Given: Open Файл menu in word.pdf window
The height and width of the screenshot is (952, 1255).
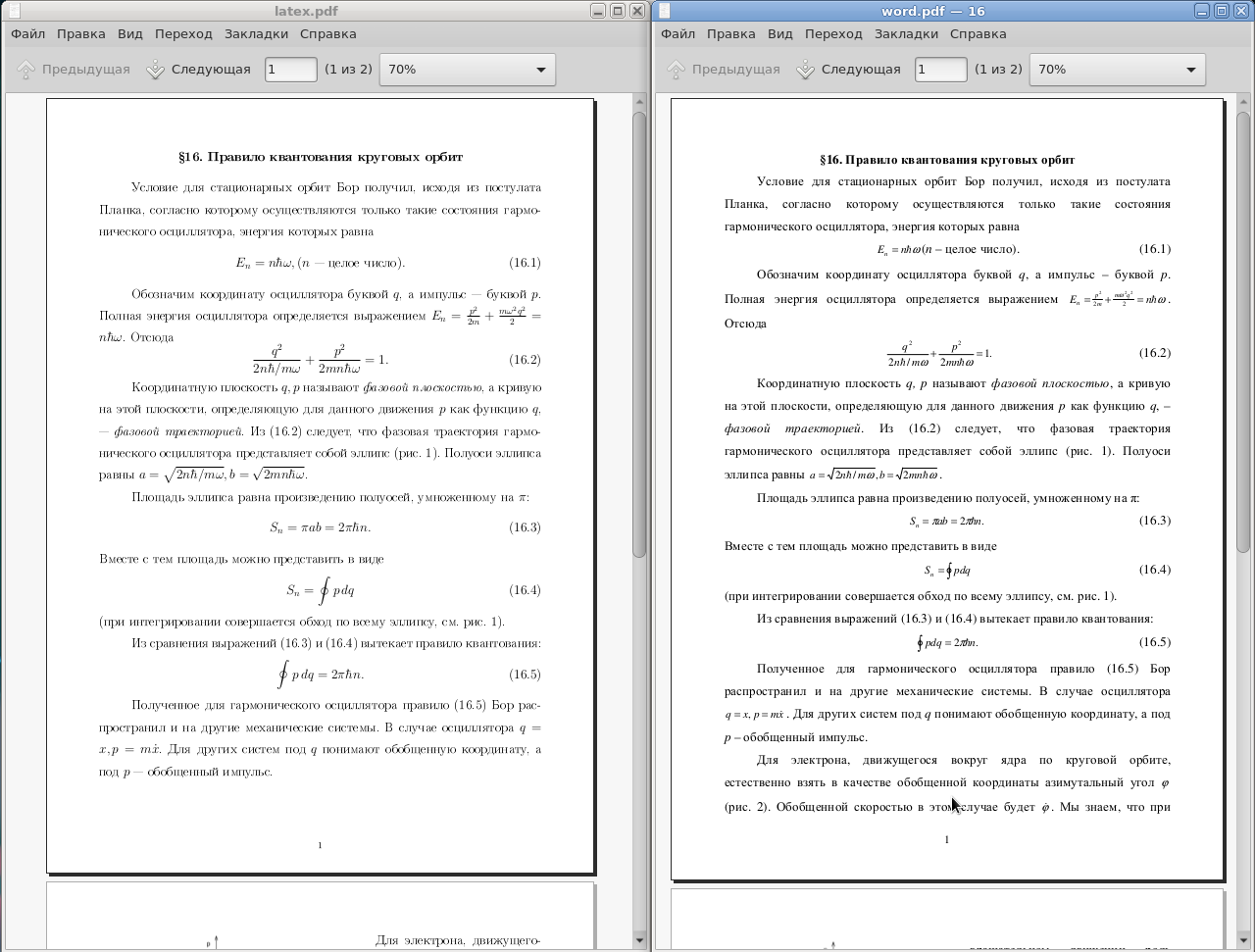Looking at the screenshot, I should pyautogui.click(x=678, y=33).
